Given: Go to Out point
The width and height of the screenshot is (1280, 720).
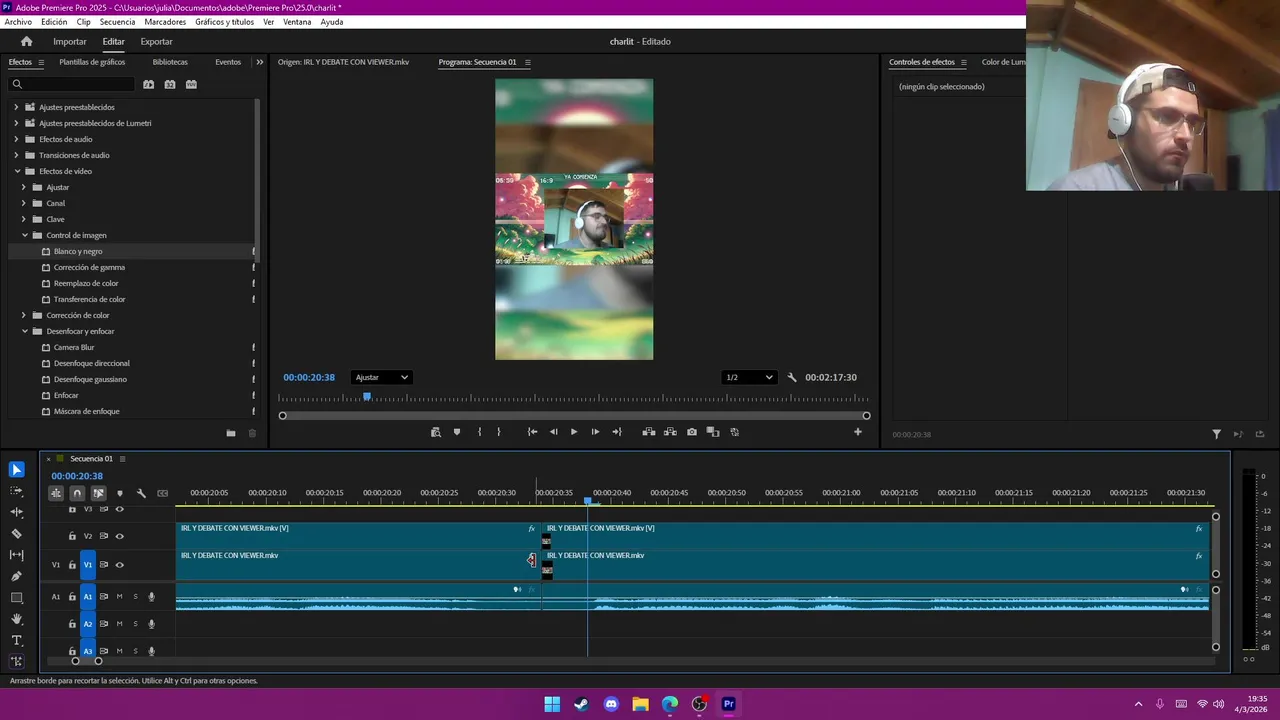Looking at the screenshot, I should coord(616,432).
